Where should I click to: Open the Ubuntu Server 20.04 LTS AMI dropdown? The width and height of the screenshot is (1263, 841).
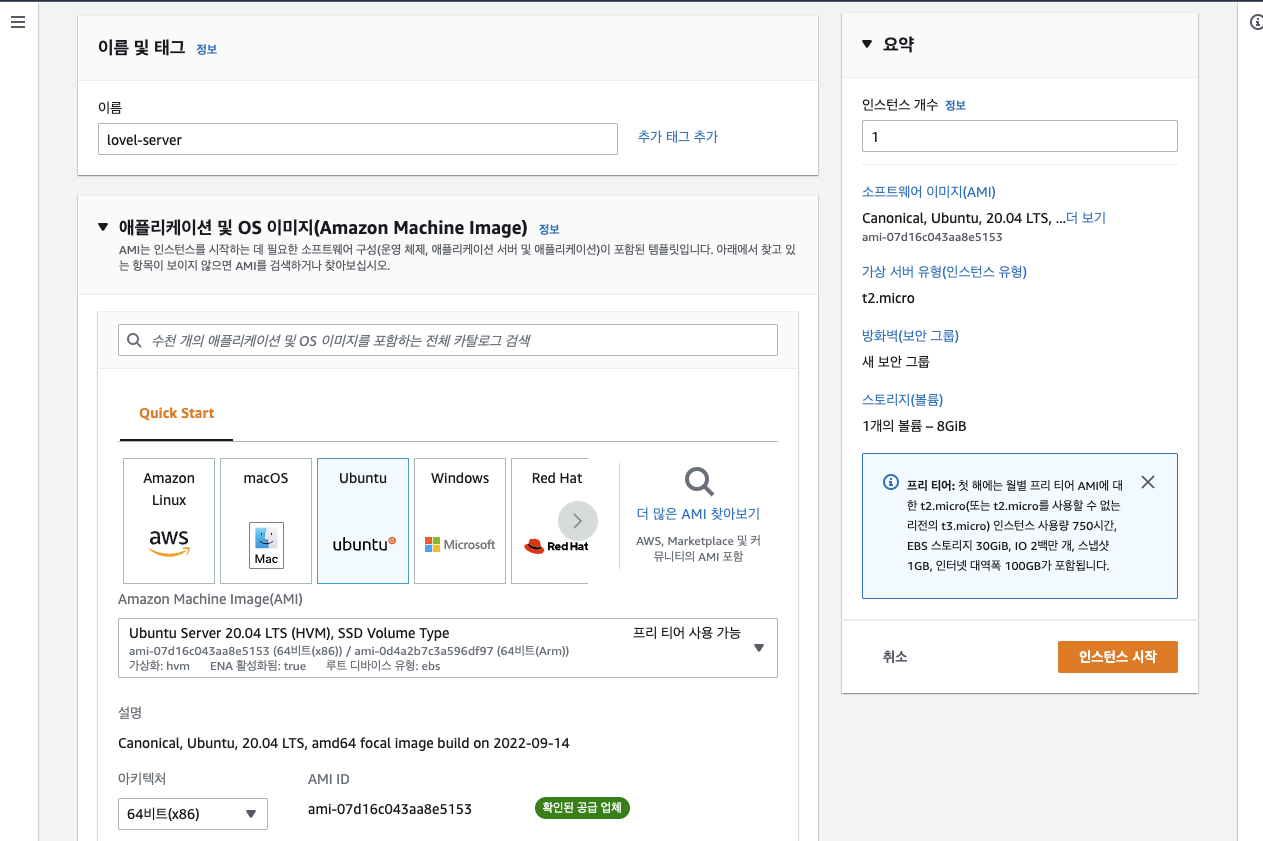(x=448, y=648)
